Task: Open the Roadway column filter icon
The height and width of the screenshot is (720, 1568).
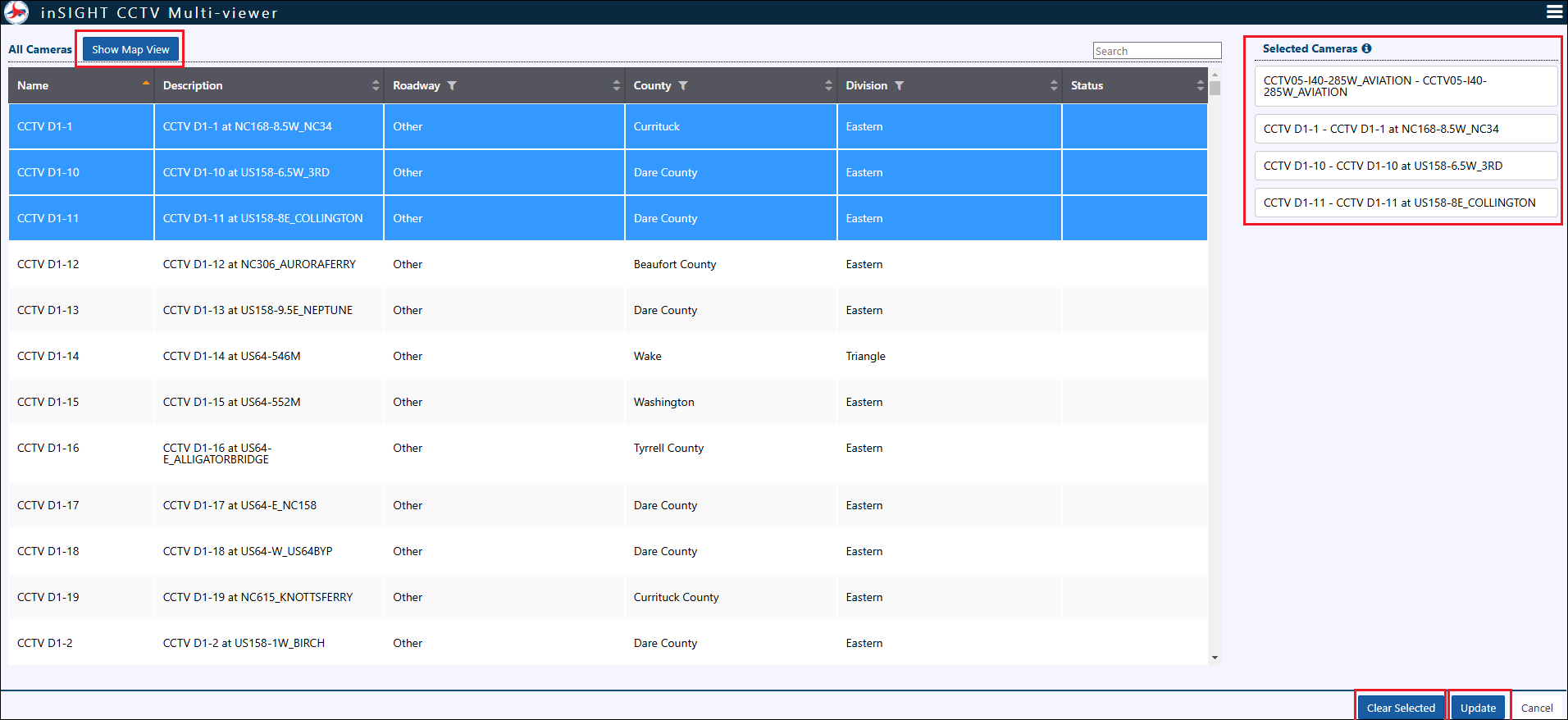Action: click(x=452, y=85)
